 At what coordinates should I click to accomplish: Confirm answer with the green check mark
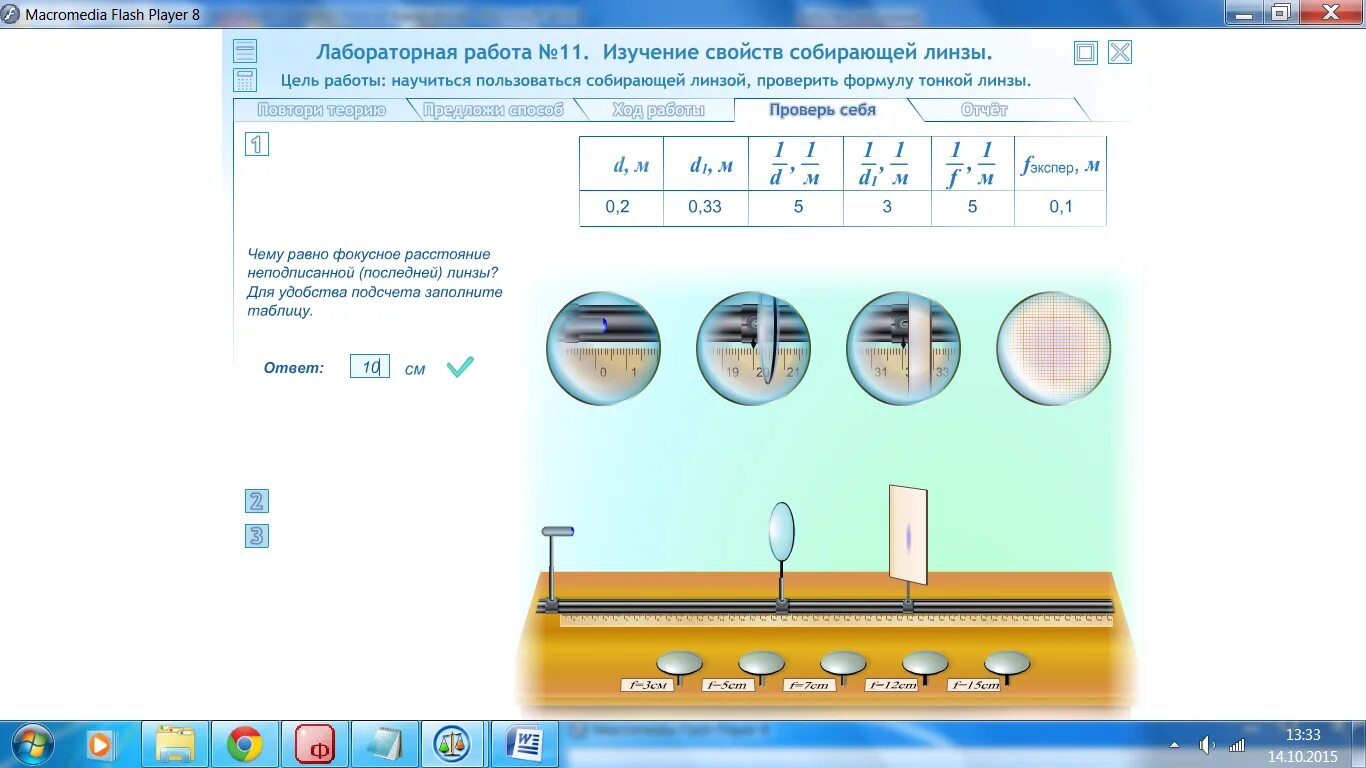[460, 367]
